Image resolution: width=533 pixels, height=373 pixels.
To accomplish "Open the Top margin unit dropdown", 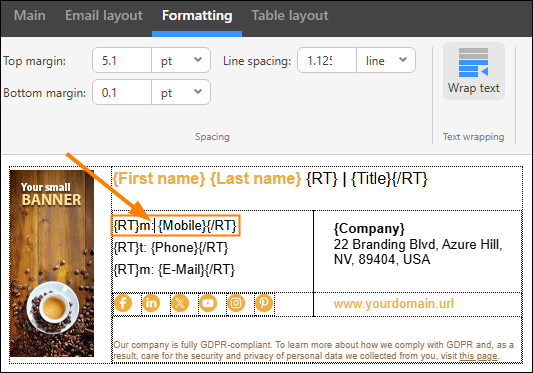I will pyautogui.click(x=181, y=61).
